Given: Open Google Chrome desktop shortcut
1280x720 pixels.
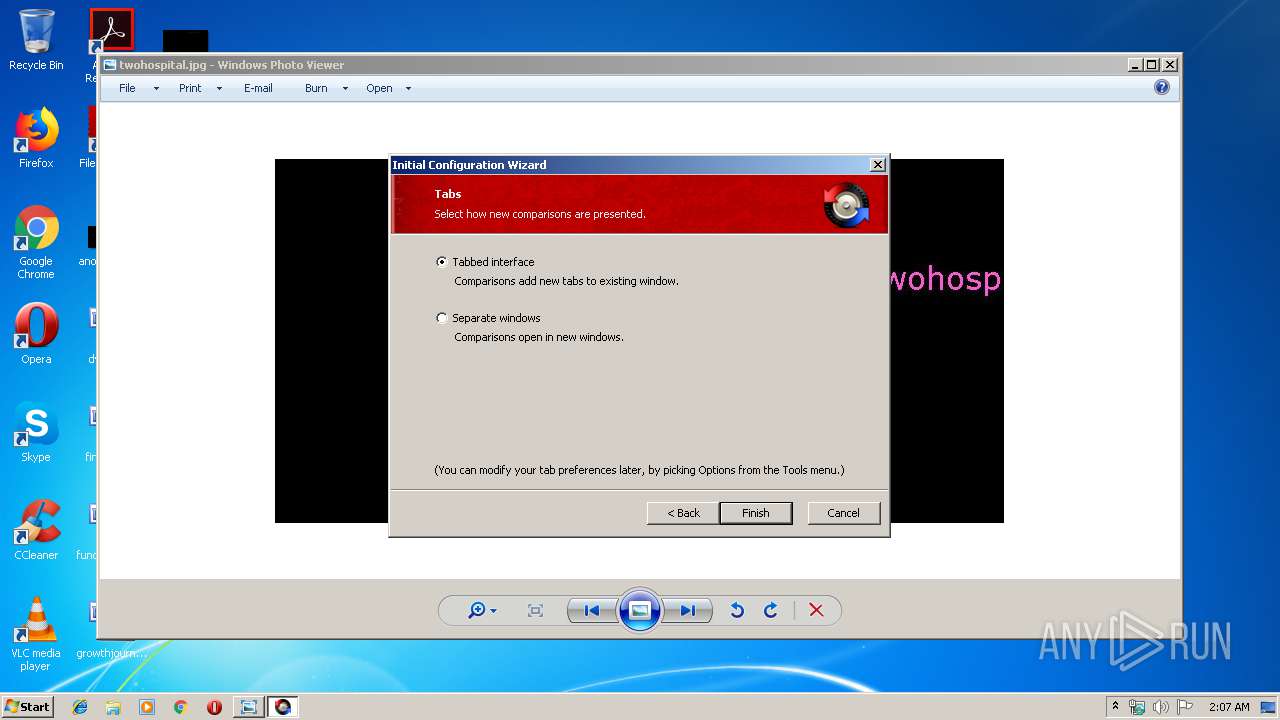Looking at the screenshot, I should pyautogui.click(x=36, y=242).
